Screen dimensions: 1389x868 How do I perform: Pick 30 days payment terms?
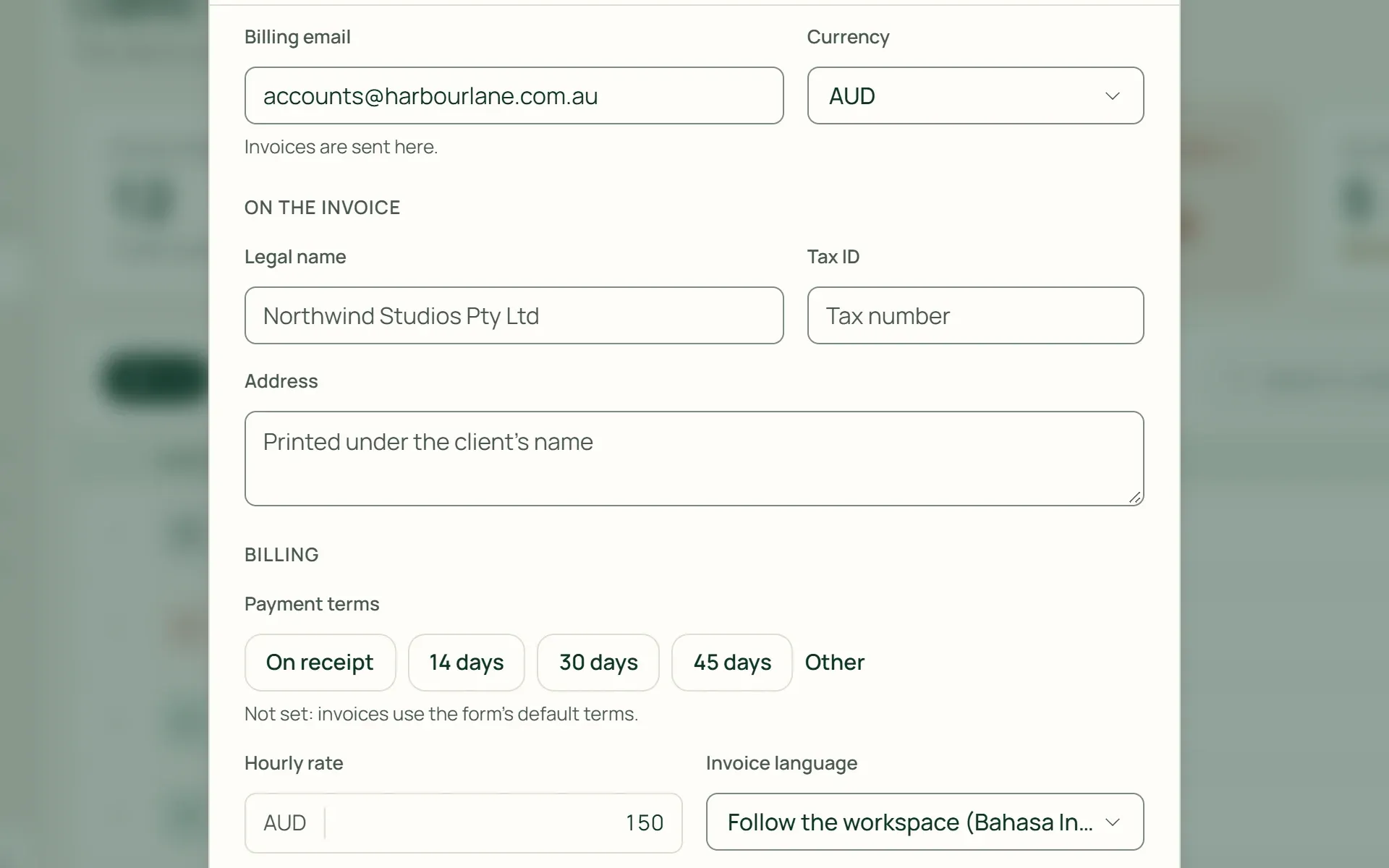pyautogui.click(x=598, y=663)
